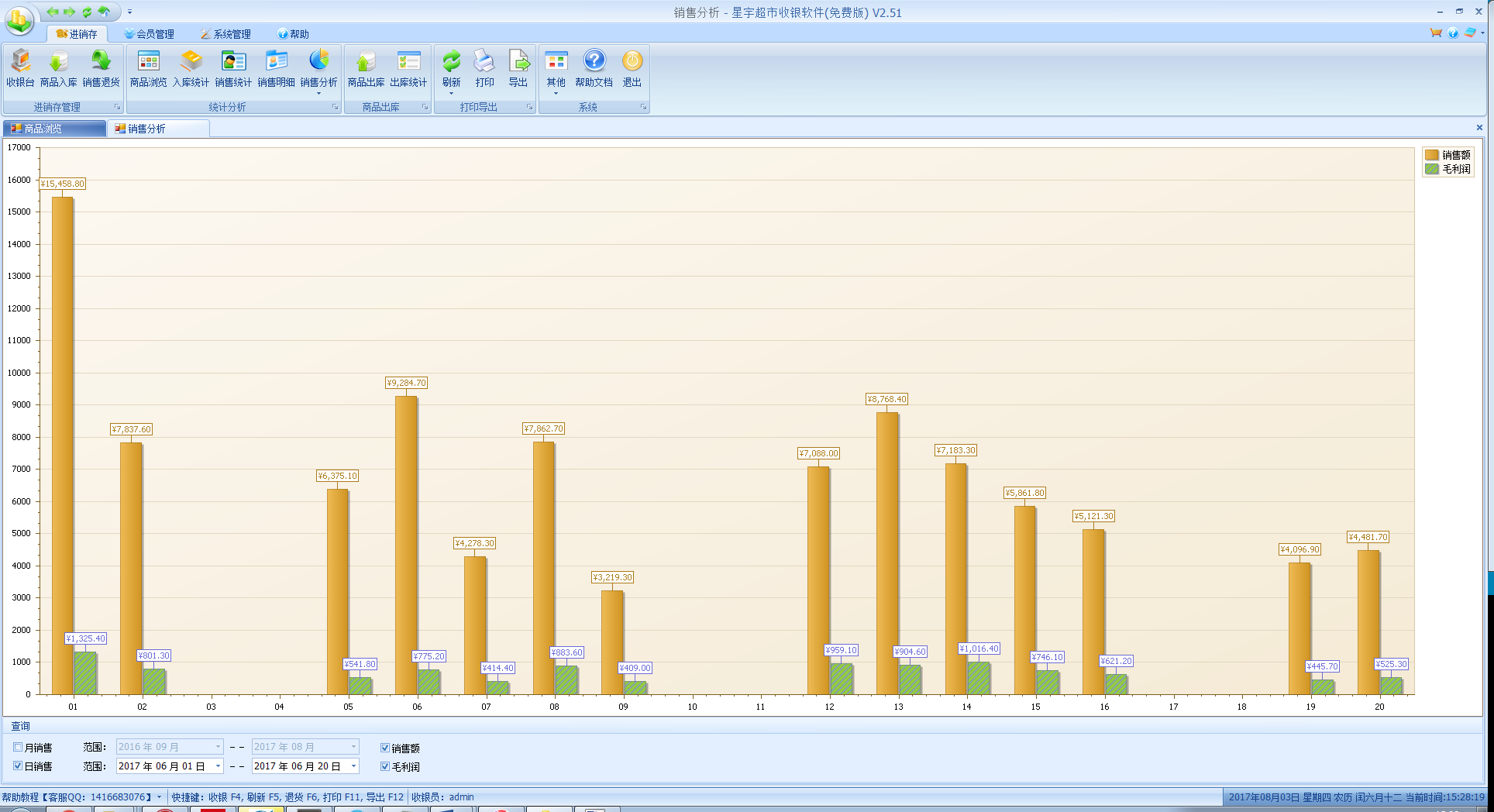The height and width of the screenshot is (812, 1494).
Task: Expand the 帮助教程 status bar dropdown arrow
Action: coord(160,797)
